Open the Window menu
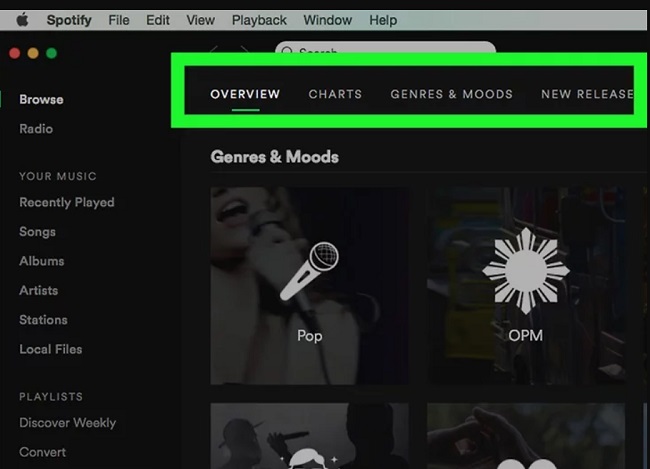Viewport: 650px width, 469px height. click(x=327, y=20)
